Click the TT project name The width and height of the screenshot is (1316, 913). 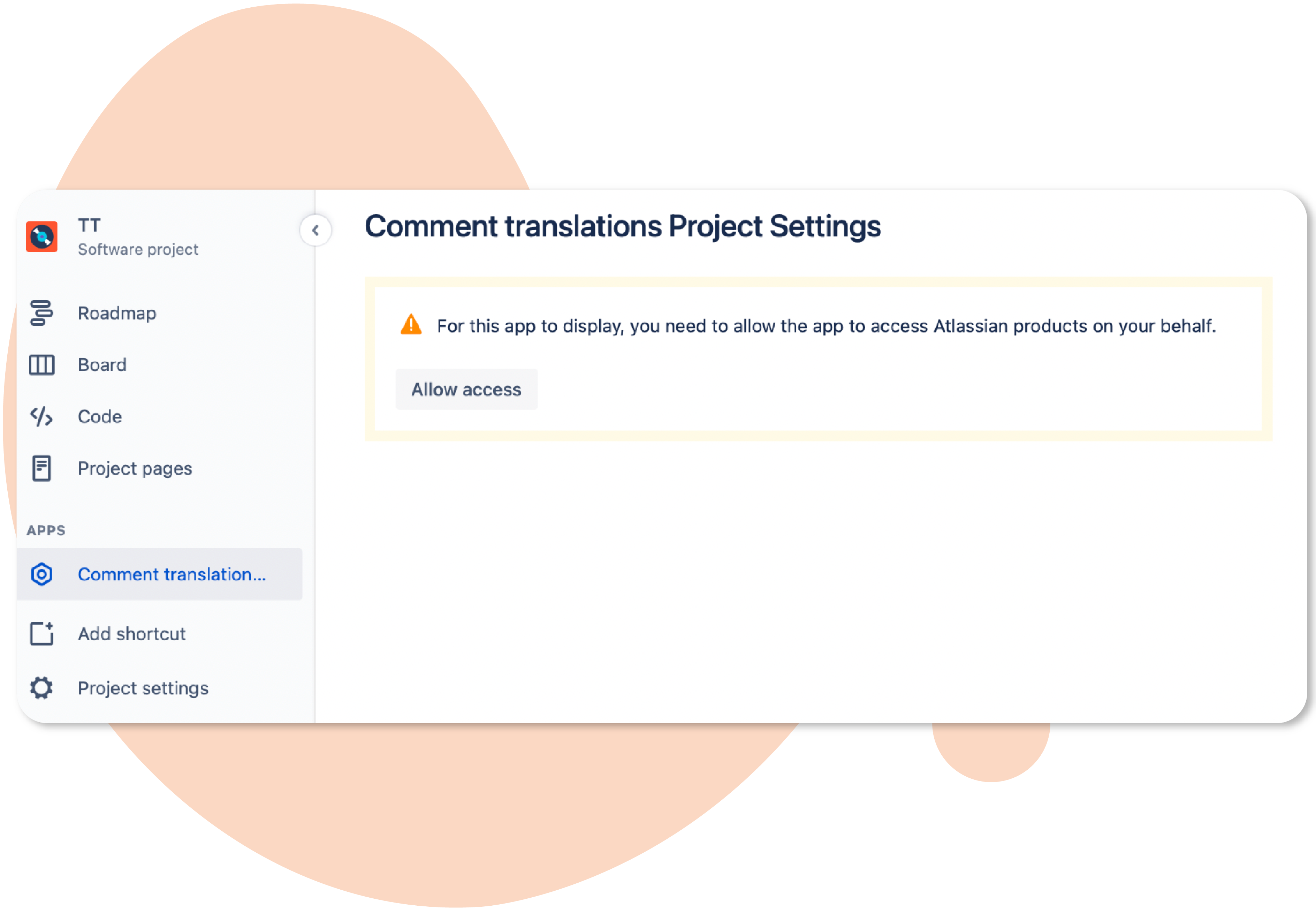(x=90, y=225)
